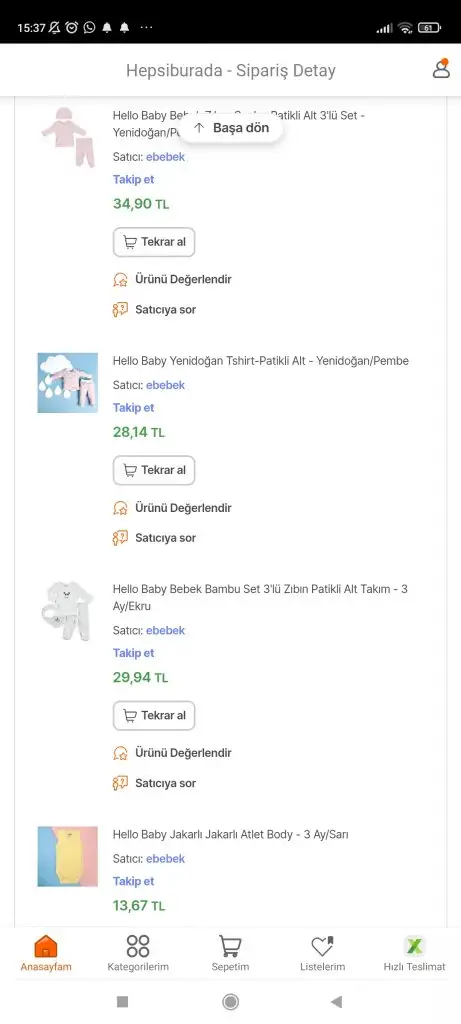Open the Listelerim heart icon
The width and height of the screenshot is (461, 1024).
323,953
